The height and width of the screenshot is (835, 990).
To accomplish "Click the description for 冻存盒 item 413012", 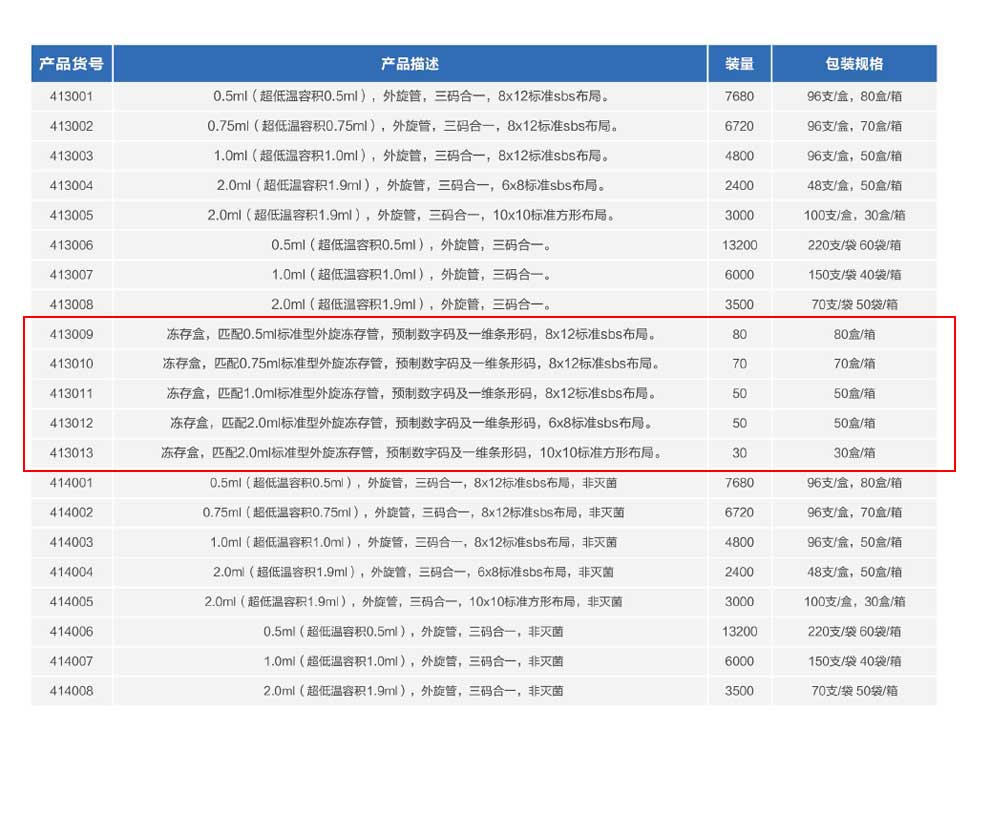I will [x=411, y=423].
